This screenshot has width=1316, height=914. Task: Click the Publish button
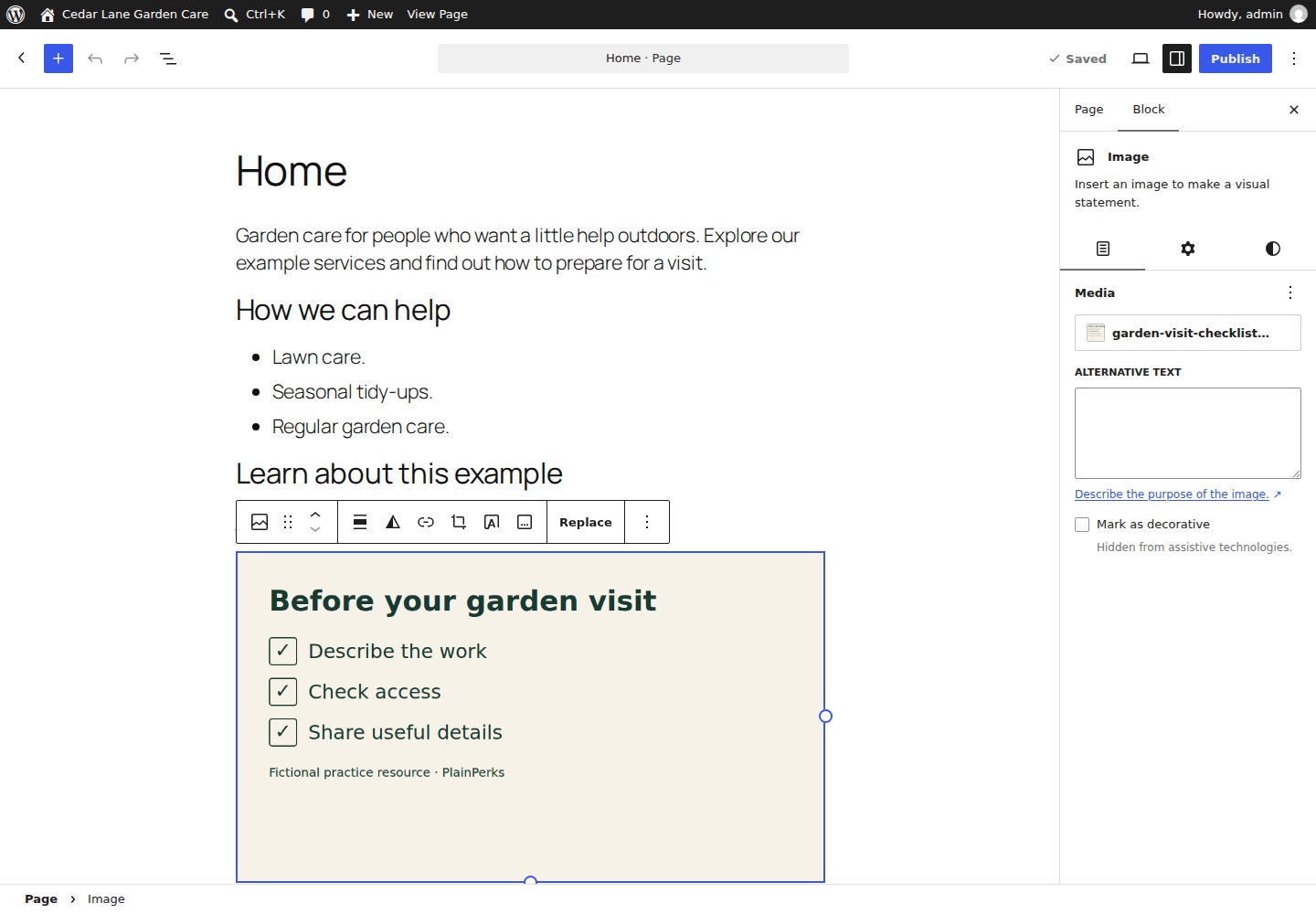[x=1236, y=58]
